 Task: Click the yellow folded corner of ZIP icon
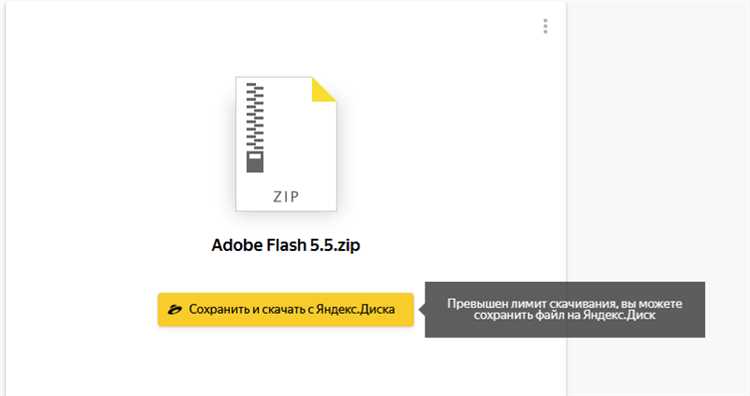324,90
